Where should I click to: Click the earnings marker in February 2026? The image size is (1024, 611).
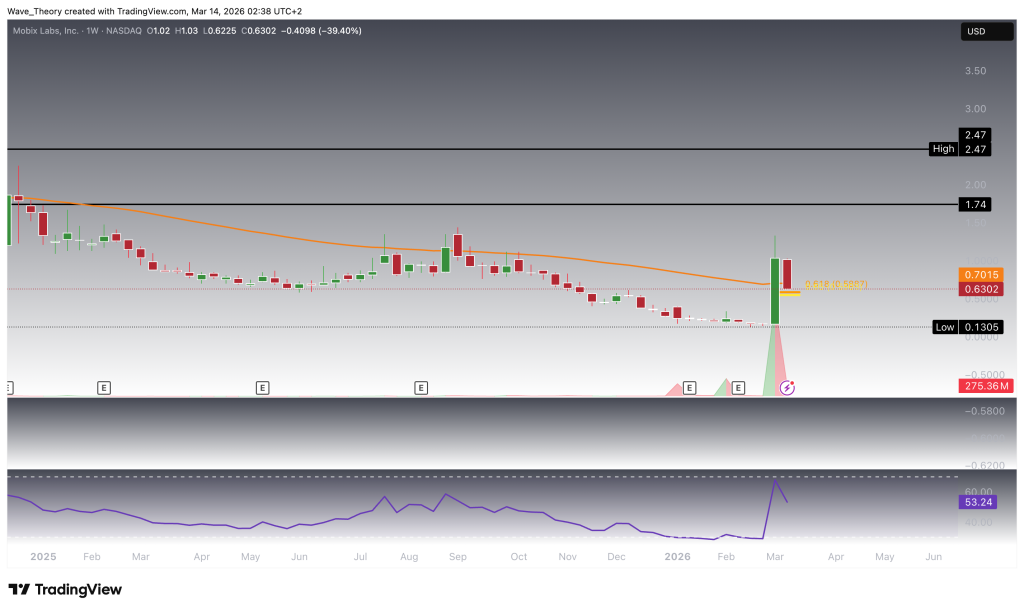point(739,386)
